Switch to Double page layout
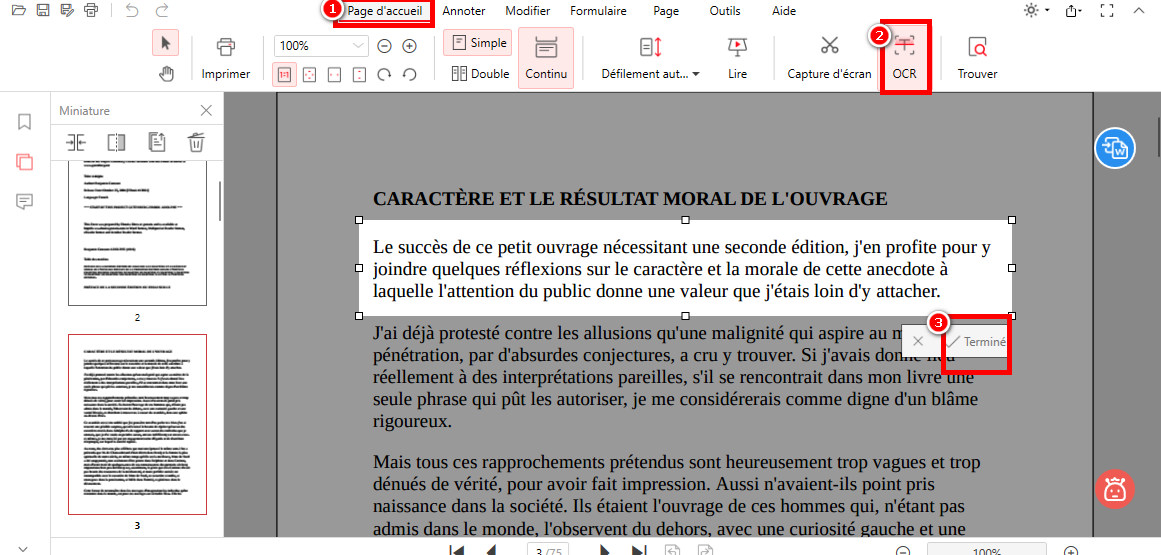 [x=480, y=73]
